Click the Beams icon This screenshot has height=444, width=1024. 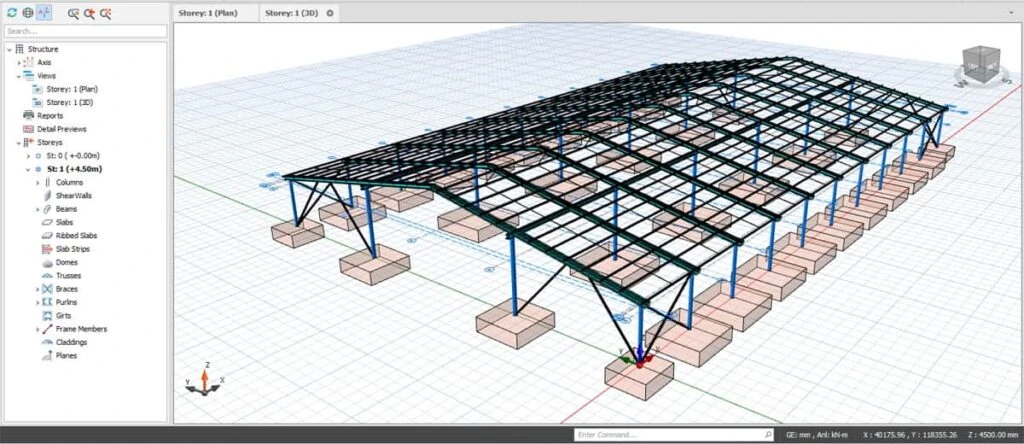[x=47, y=210]
